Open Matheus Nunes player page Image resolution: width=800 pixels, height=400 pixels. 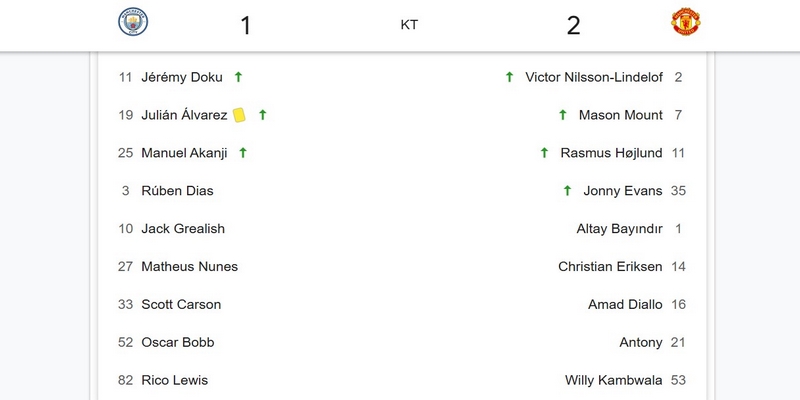189,267
